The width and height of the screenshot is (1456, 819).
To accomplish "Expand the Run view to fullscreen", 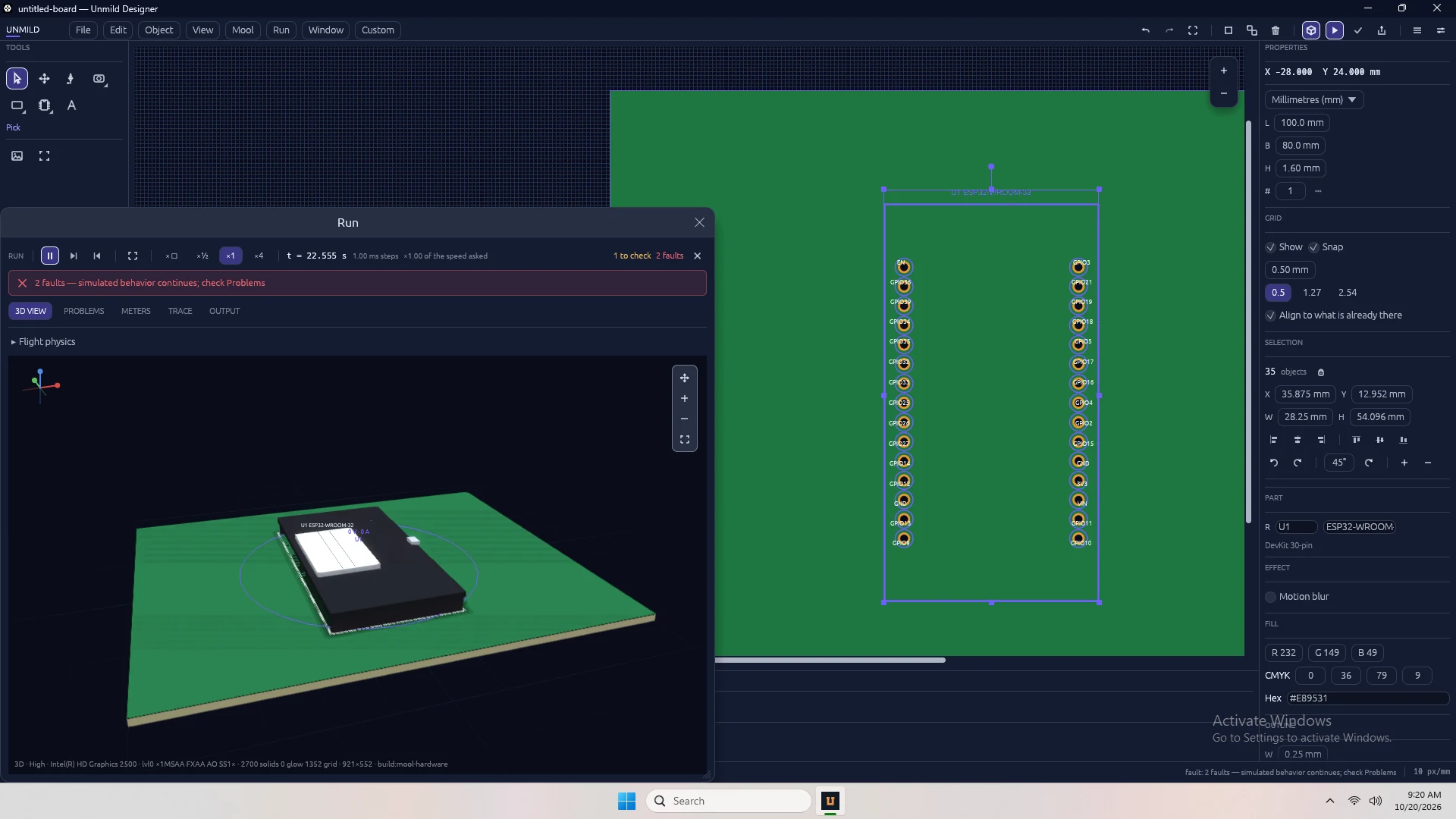I will [133, 256].
